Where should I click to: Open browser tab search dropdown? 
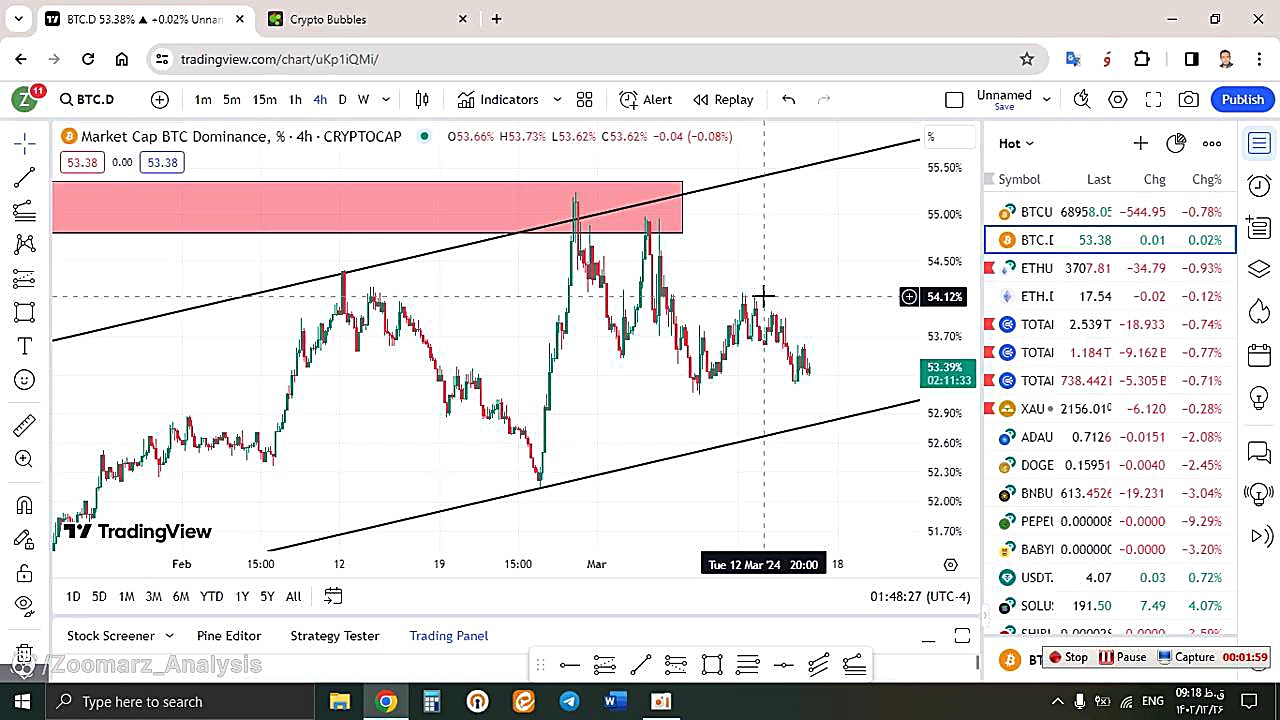click(x=18, y=18)
